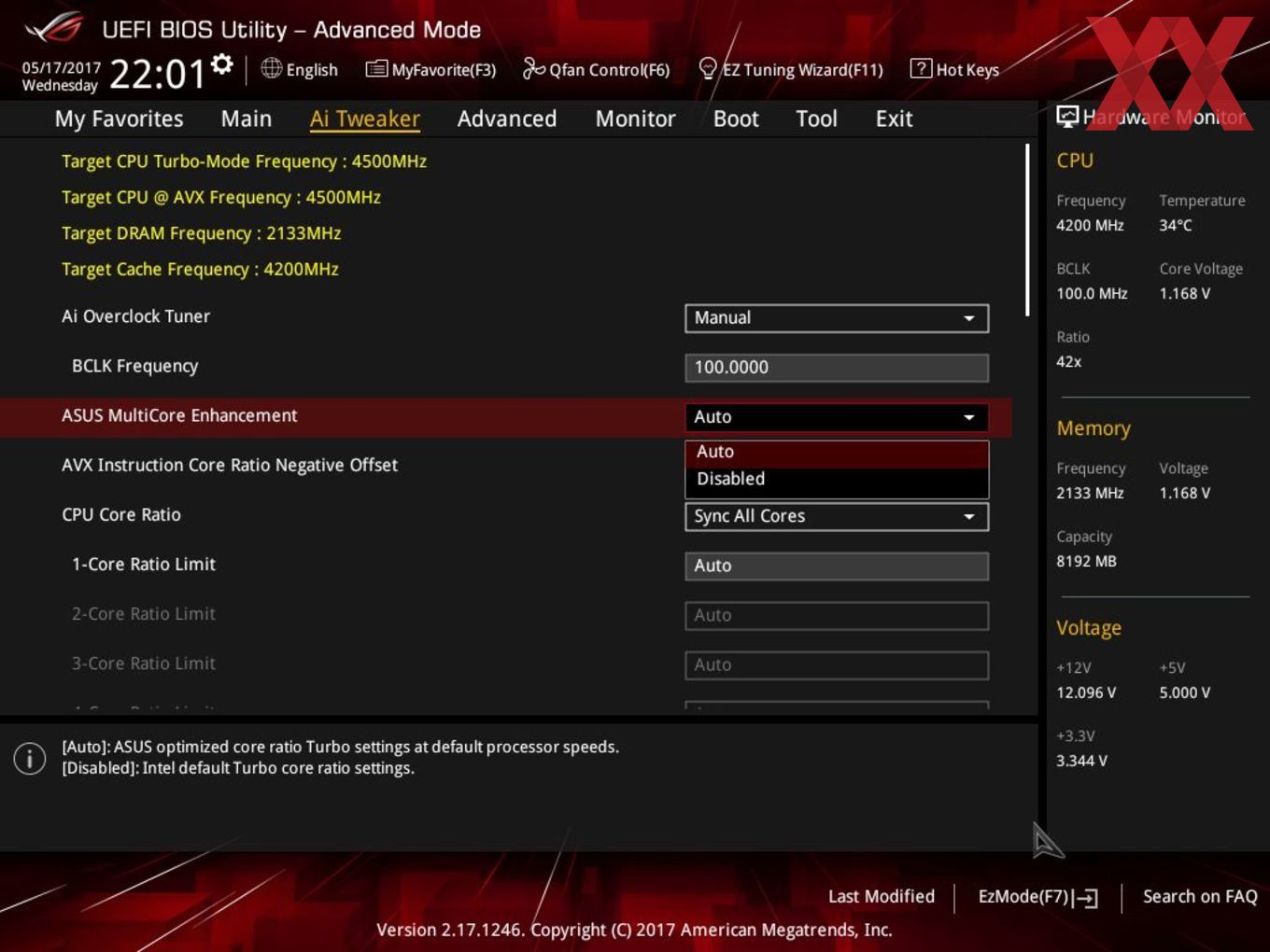The width and height of the screenshot is (1270, 952).
Task: Open the My Favorites tab
Action: pyautogui.click(x=119, y=119)
